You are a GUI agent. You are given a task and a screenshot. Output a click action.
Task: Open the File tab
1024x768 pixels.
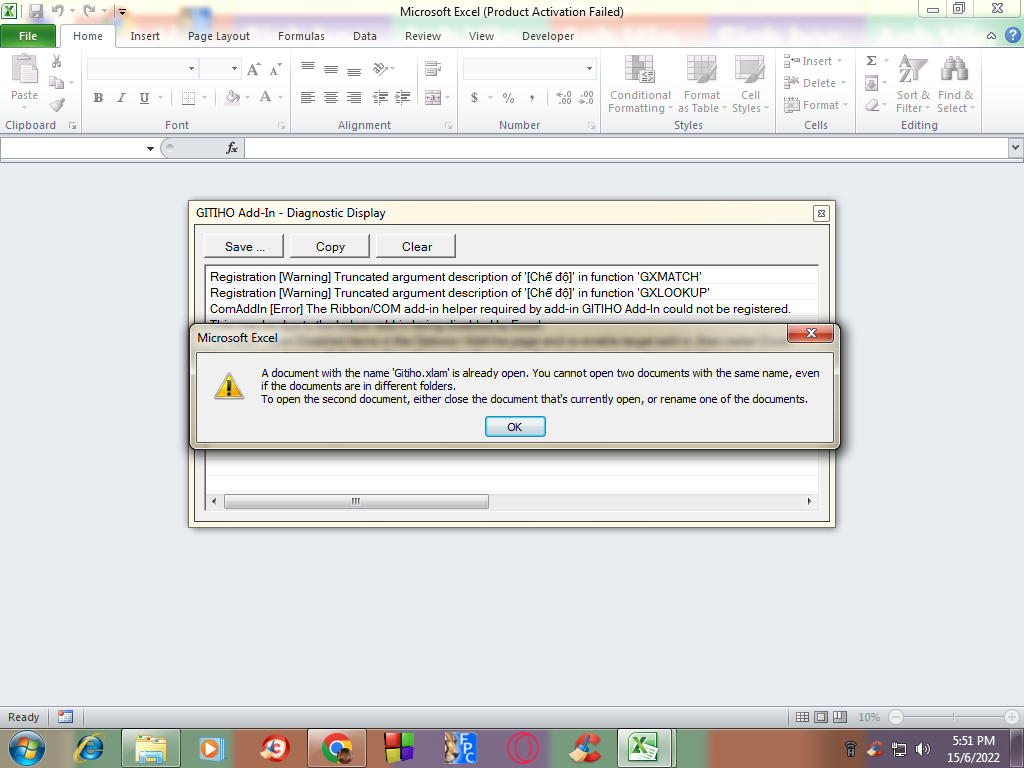pyautogui.click(x=28, y=36)
